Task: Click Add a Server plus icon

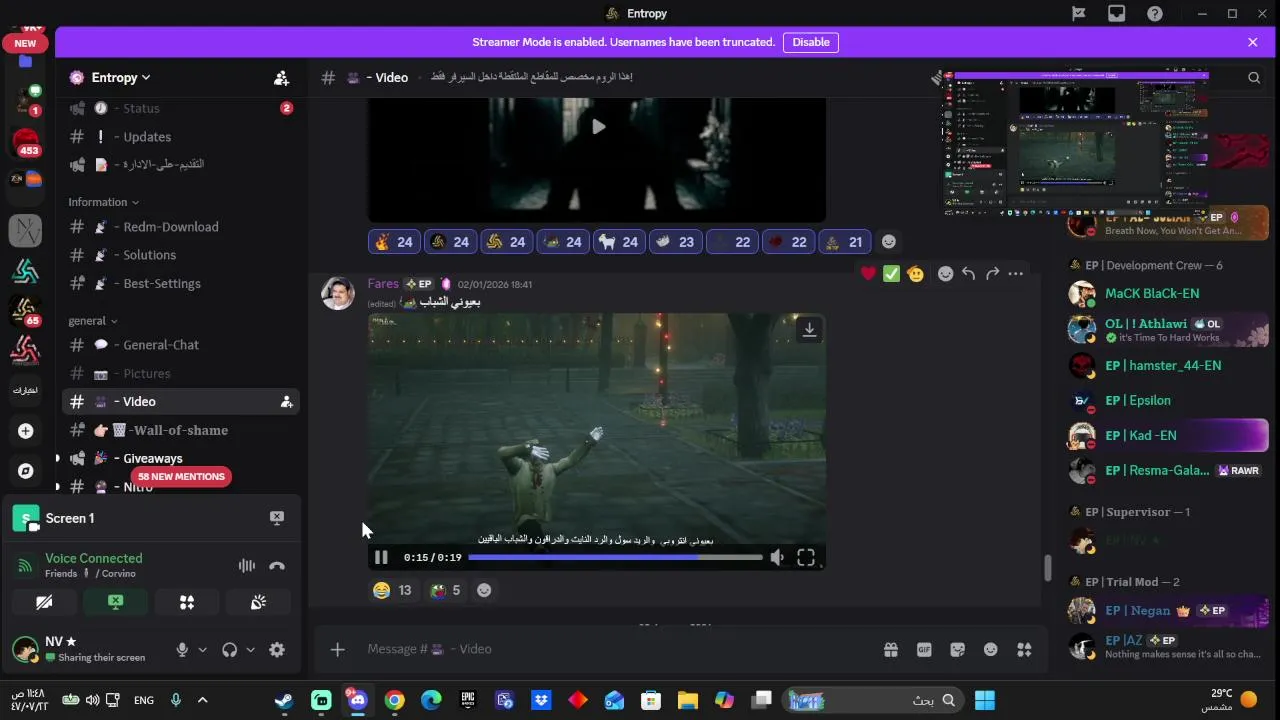Action: pos(26,431)
